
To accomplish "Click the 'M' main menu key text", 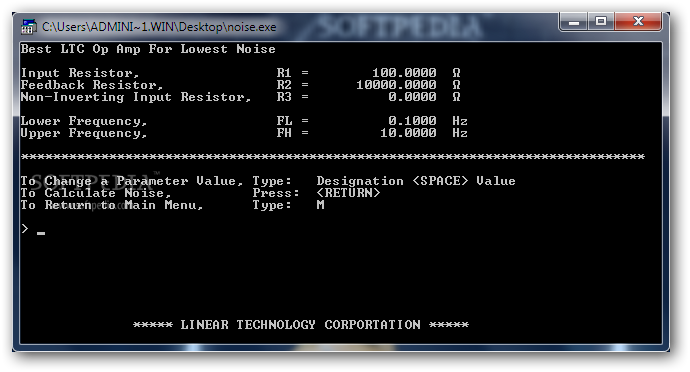I will (320, 205).
